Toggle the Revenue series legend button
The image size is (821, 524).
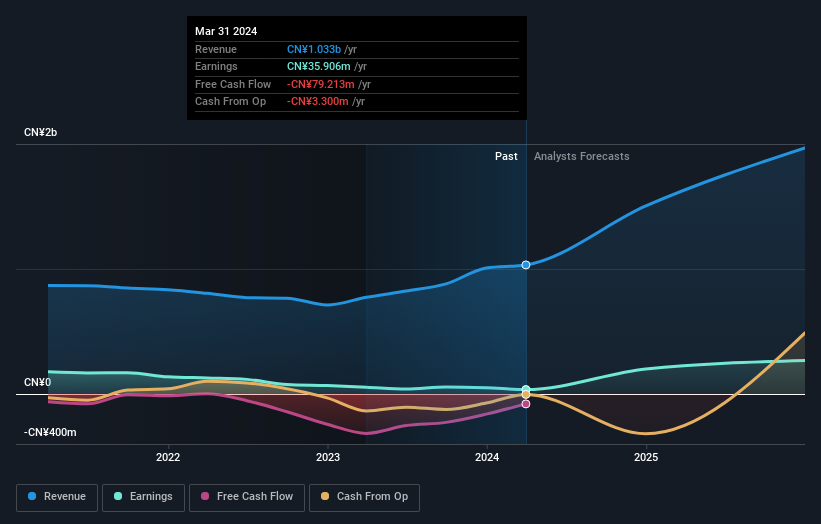[57, 497]
